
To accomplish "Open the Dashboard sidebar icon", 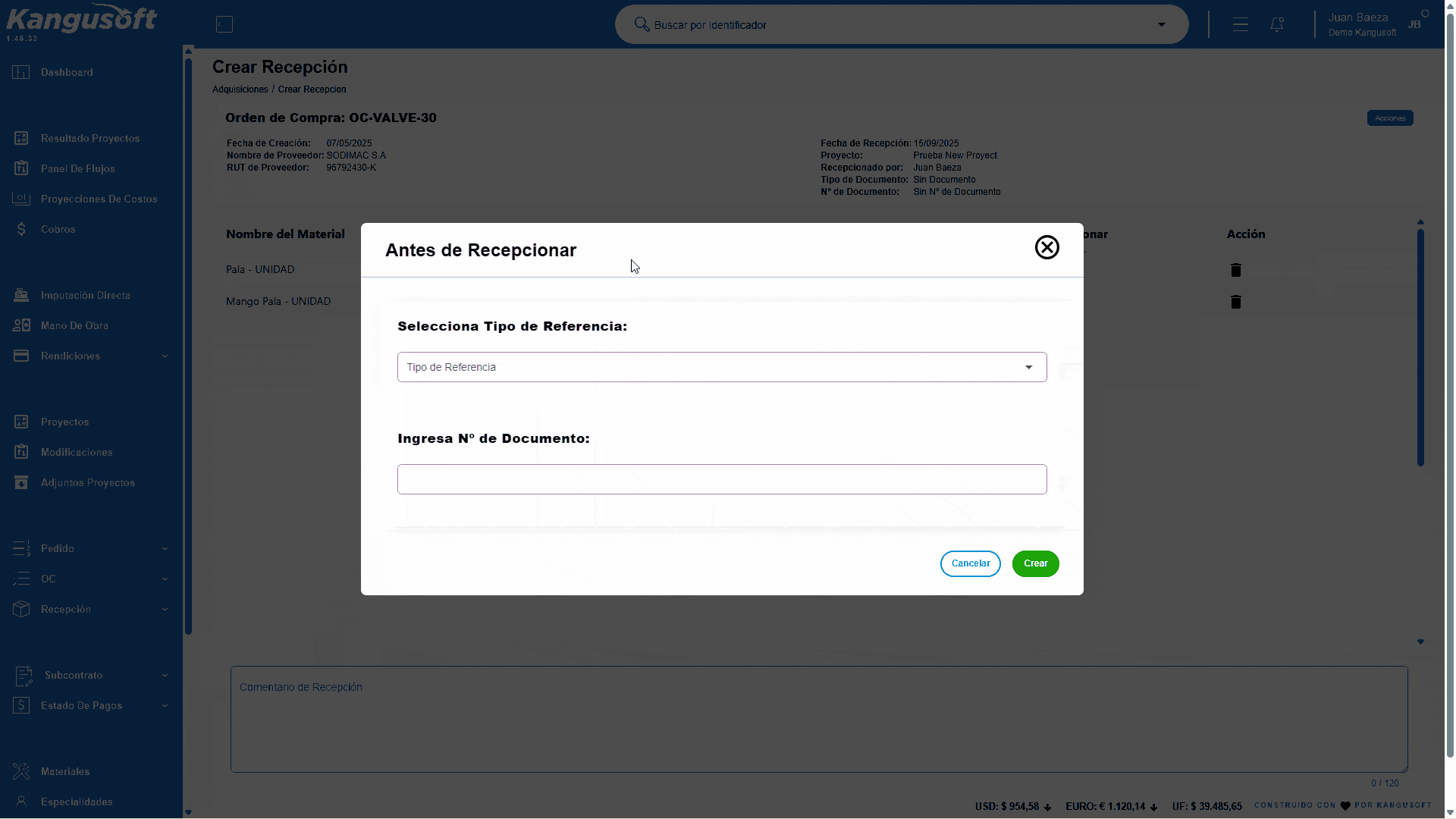I will [21, 72].
